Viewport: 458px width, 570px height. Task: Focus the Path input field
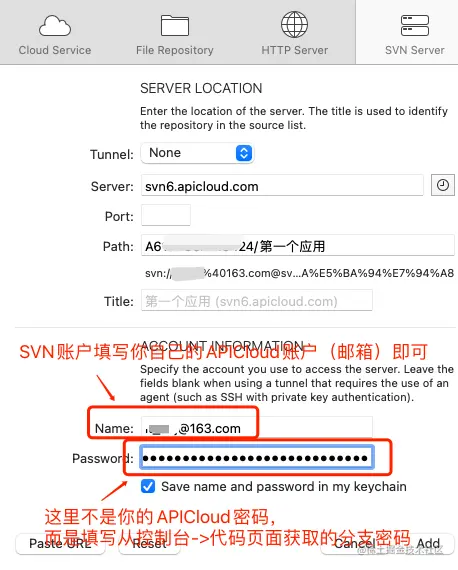click(x=298, y=246)
